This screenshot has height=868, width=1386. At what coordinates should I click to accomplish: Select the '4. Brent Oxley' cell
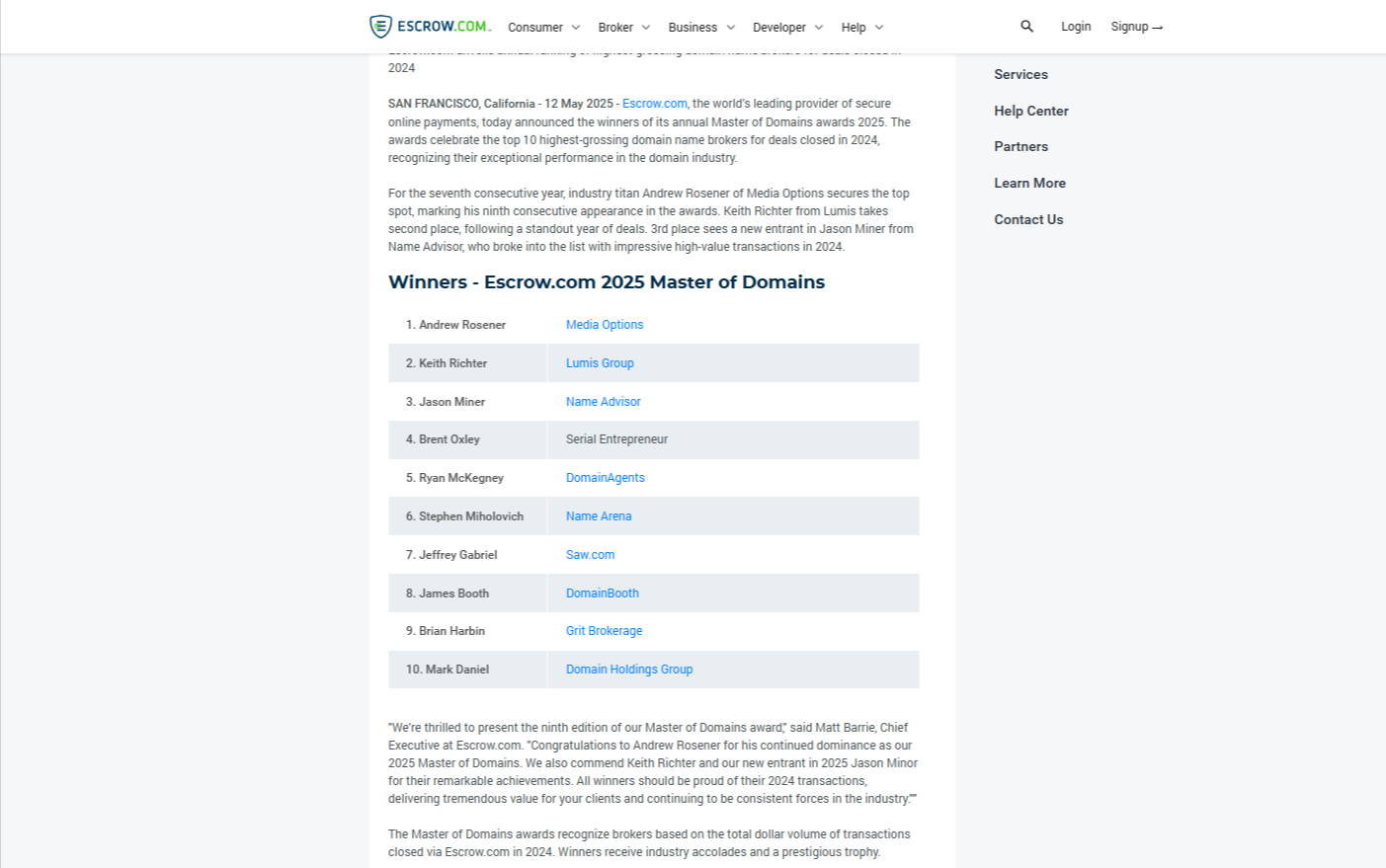467,439
